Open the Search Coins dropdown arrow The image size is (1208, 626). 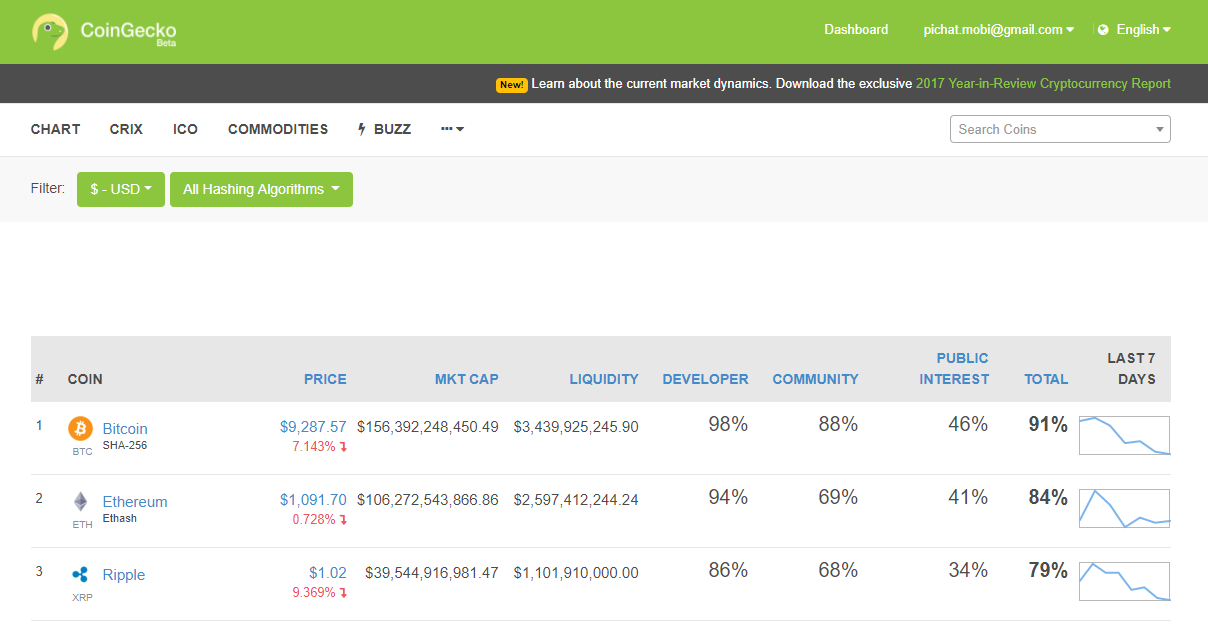1160,129
